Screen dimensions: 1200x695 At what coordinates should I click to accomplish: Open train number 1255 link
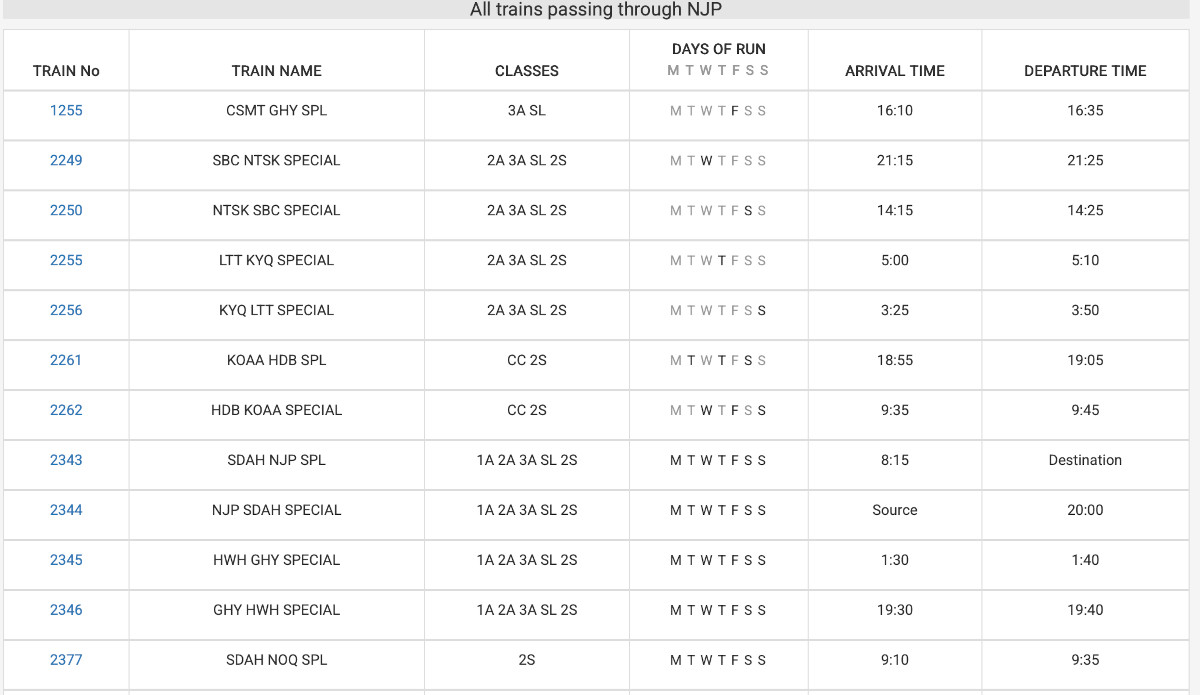point(66,111)
